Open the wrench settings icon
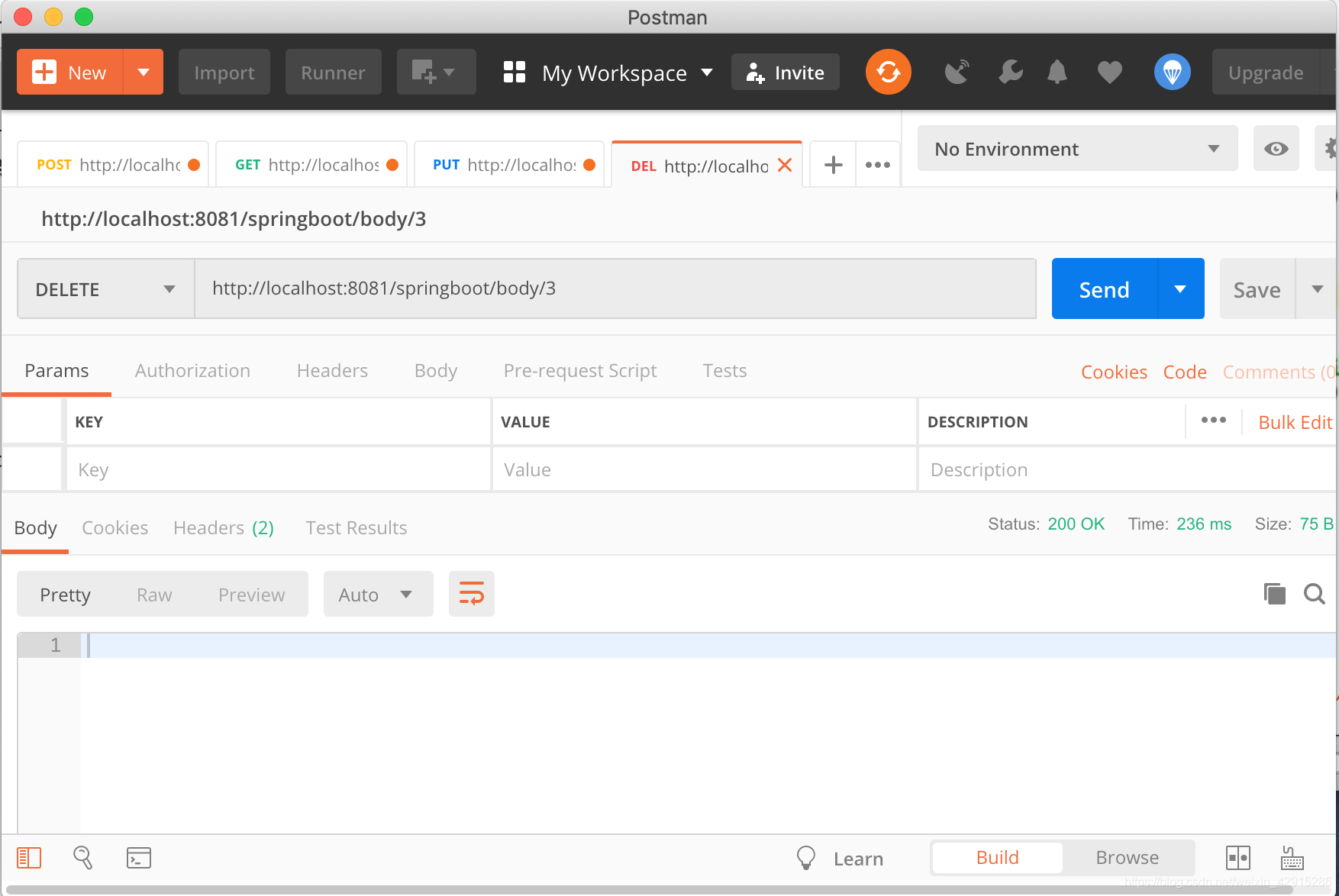 point(1011,73)
